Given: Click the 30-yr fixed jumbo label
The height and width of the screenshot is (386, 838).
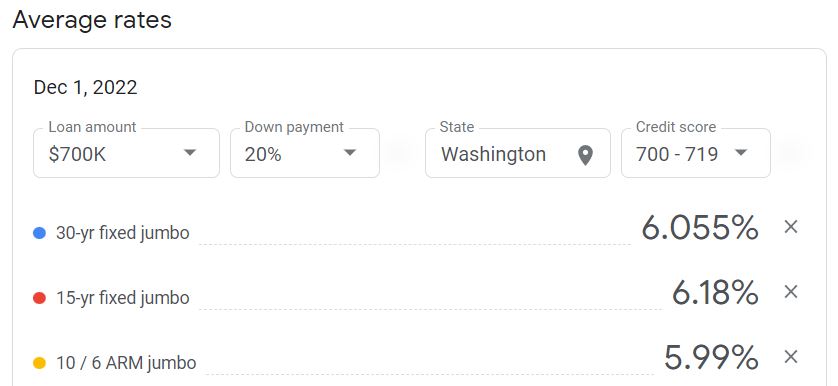Looking at the screenshot, I should coord(122,233).
